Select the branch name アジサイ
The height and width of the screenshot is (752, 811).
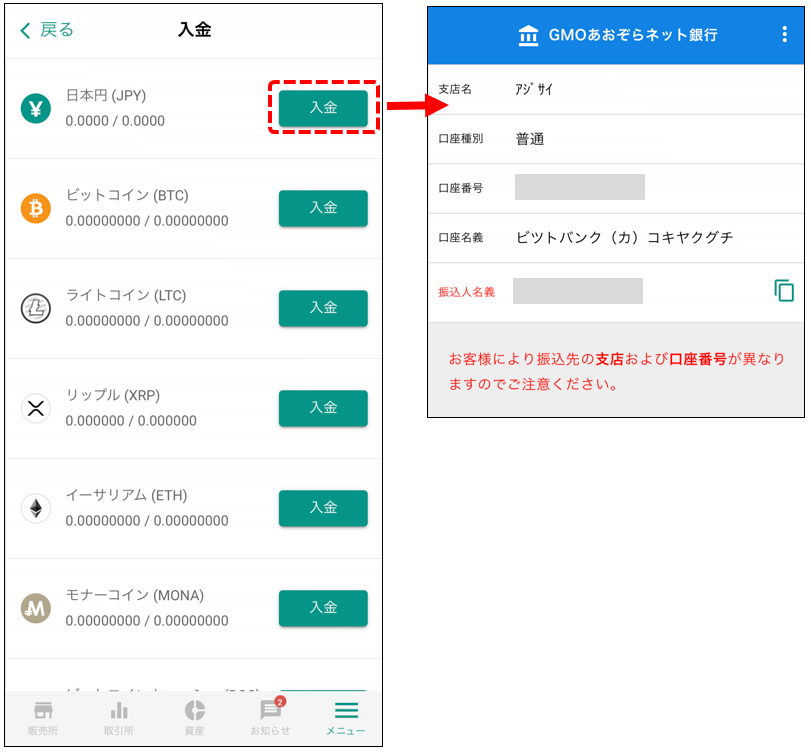pyautogui.click(x=534, y=89)
